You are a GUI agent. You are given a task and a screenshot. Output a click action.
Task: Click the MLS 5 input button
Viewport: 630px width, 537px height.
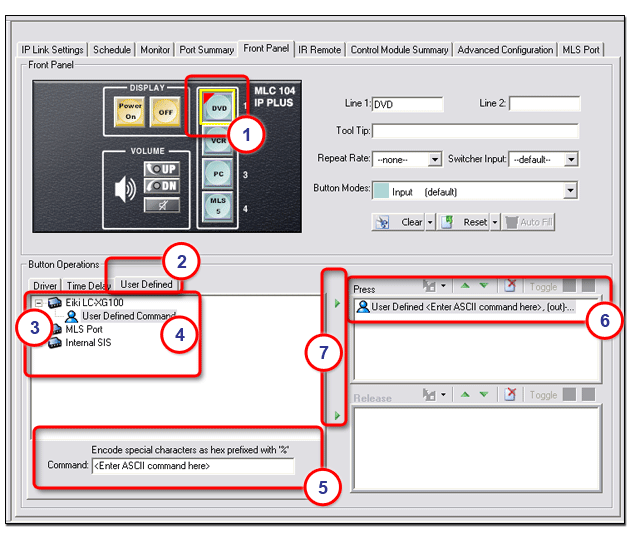point(218,206)
